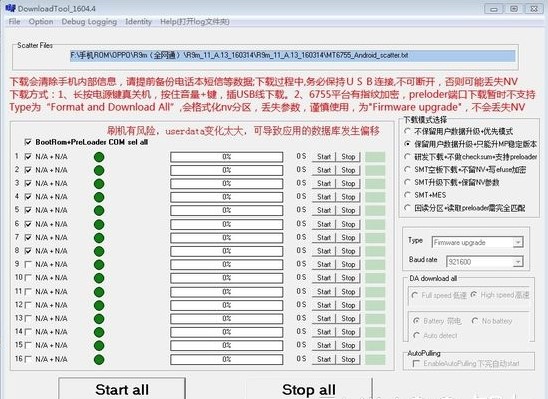Minimize the DownloadTool window
The height and width of the screenshot is (399, 548).
point(494,9)
